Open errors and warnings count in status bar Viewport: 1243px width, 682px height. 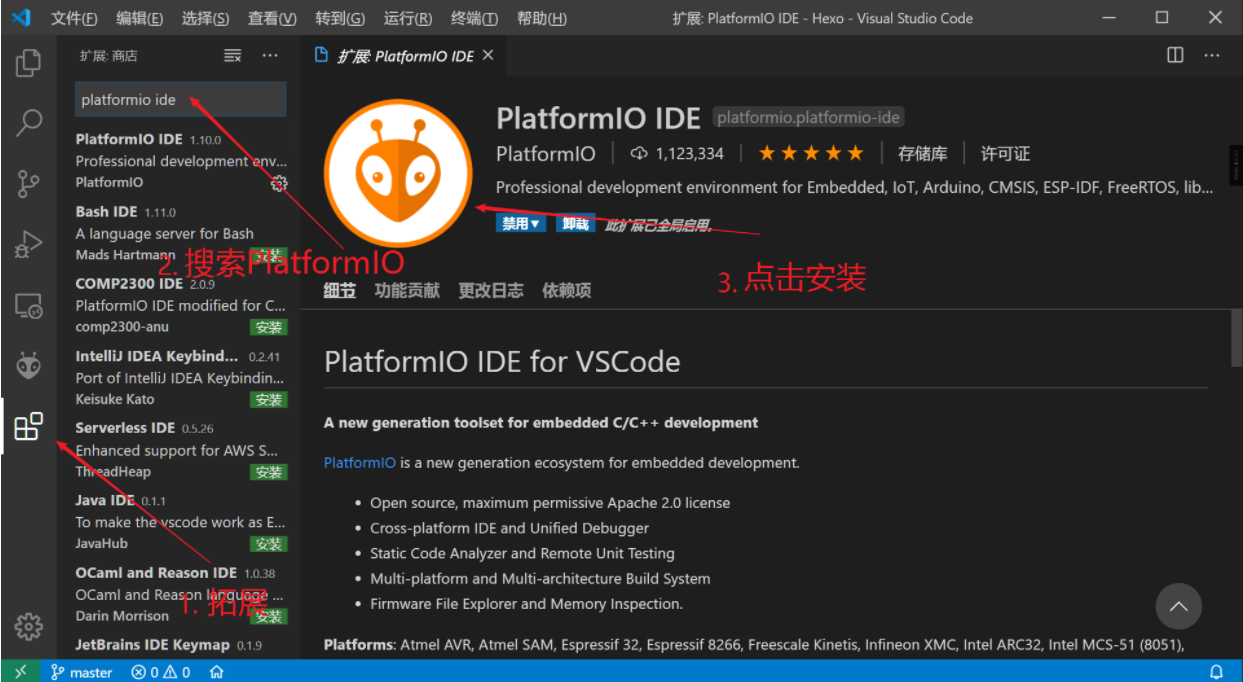pos(161,672)
